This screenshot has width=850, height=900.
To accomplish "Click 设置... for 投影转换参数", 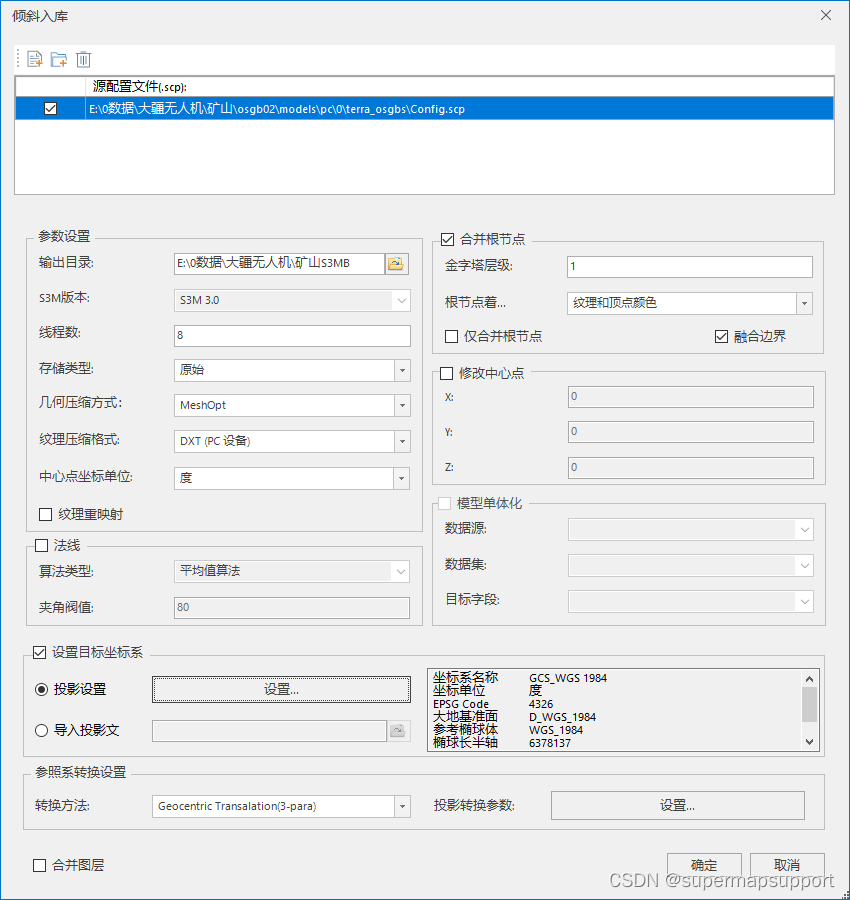I will click(677, 806).
